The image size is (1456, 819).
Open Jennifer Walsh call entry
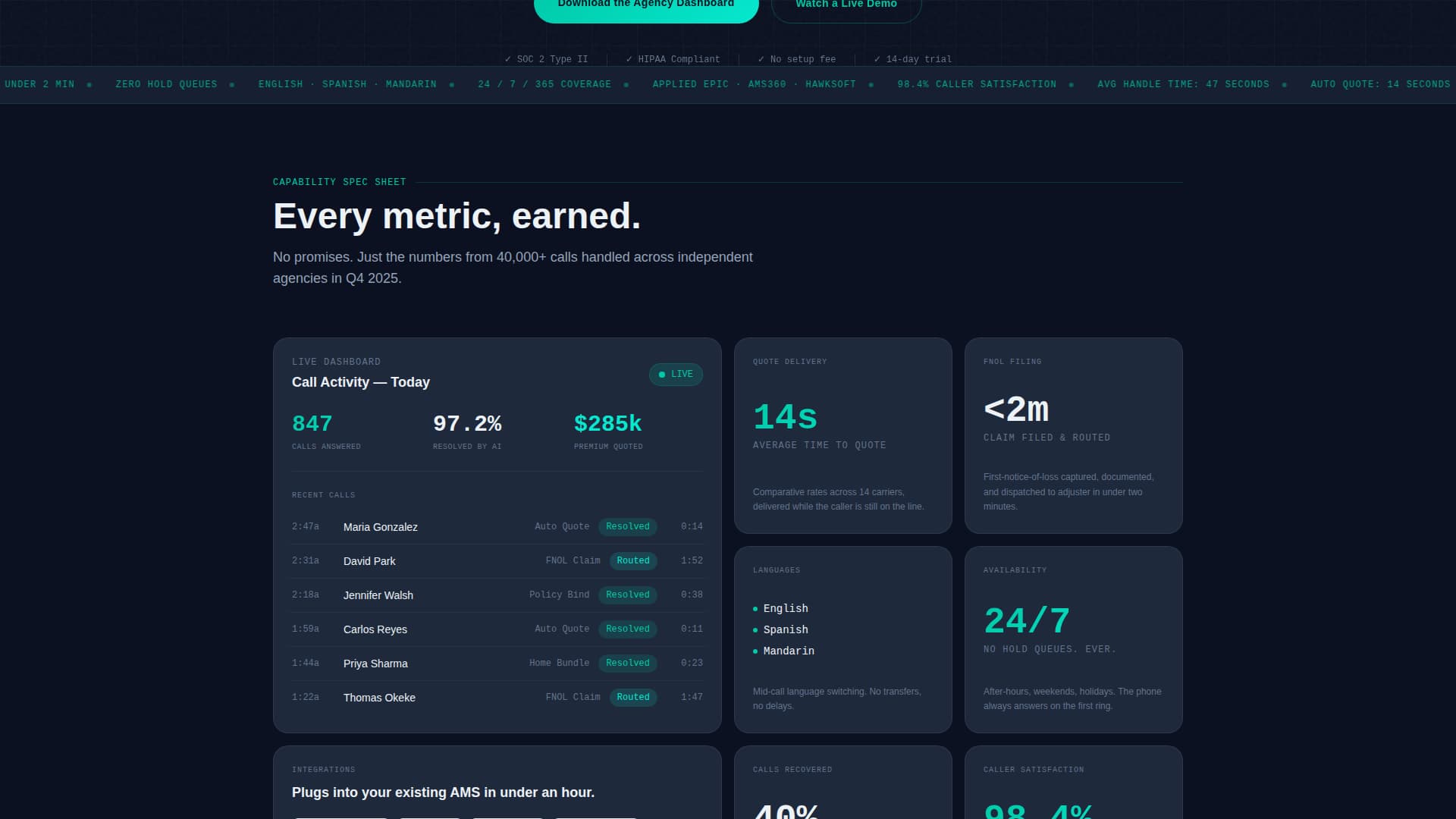497,595
